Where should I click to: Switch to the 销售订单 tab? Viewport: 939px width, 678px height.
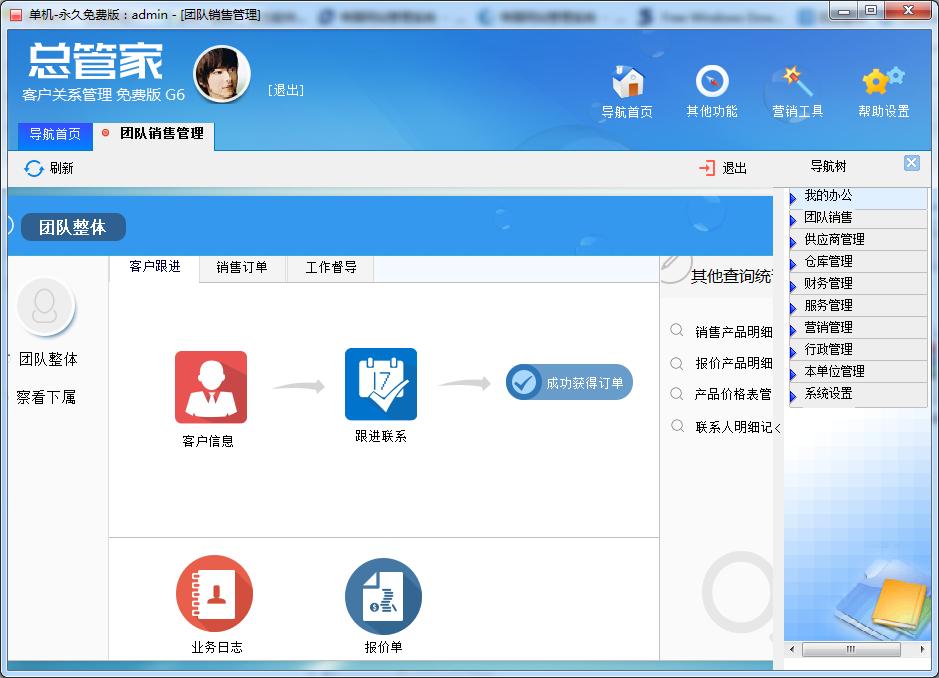[x=242, y=268]
